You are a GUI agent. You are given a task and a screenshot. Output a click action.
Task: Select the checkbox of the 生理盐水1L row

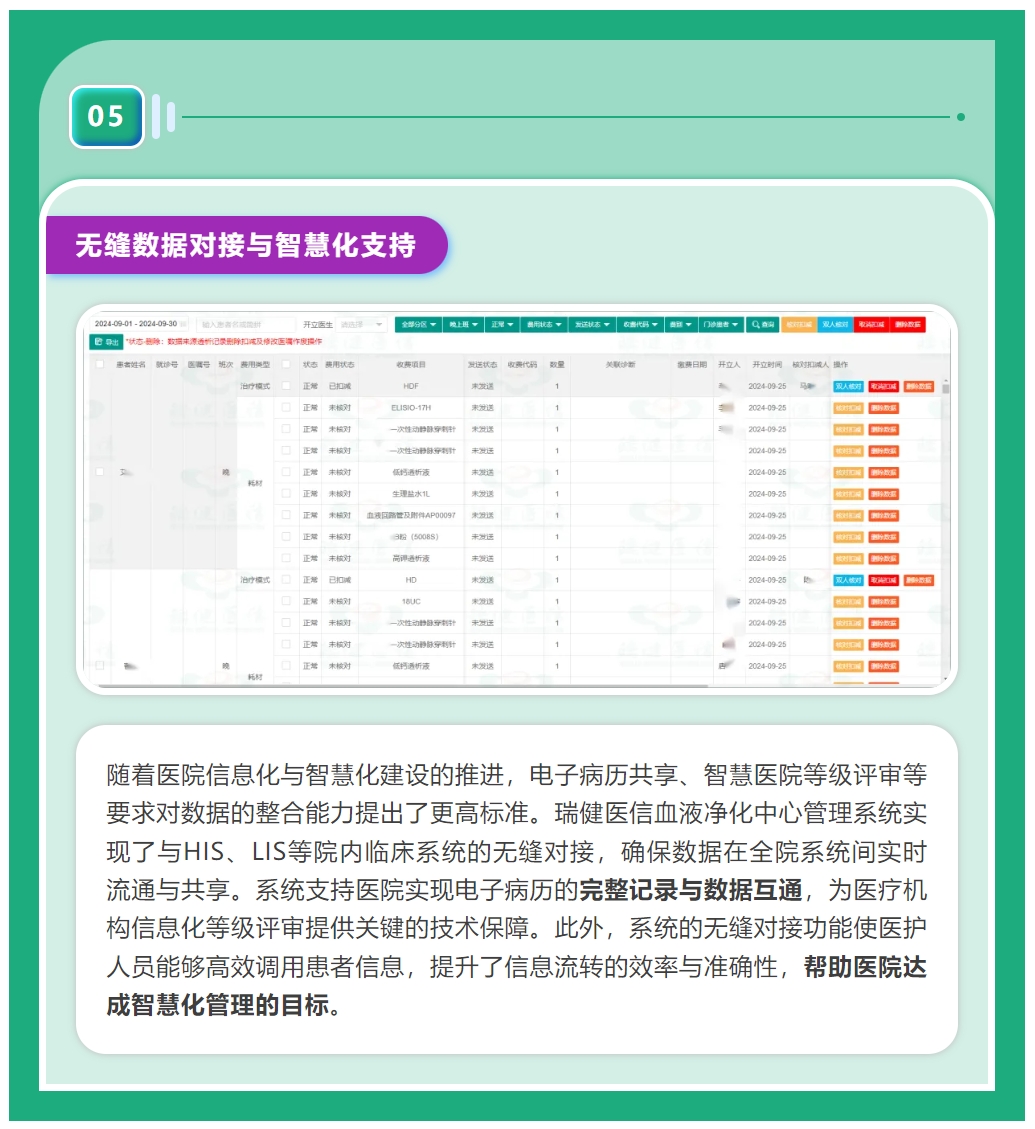tap(286, 494)
